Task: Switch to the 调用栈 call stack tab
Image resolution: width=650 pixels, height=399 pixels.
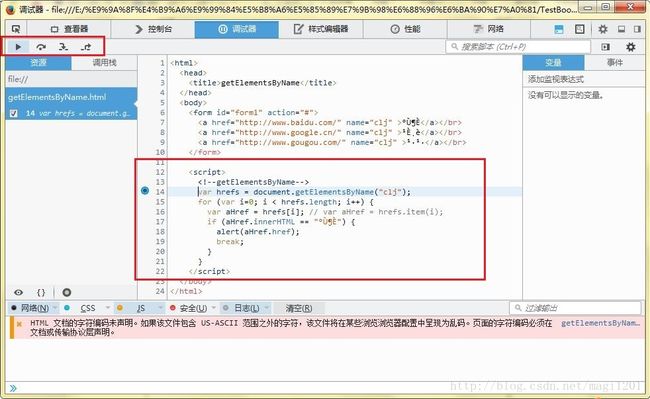Action: click(104, 63)
